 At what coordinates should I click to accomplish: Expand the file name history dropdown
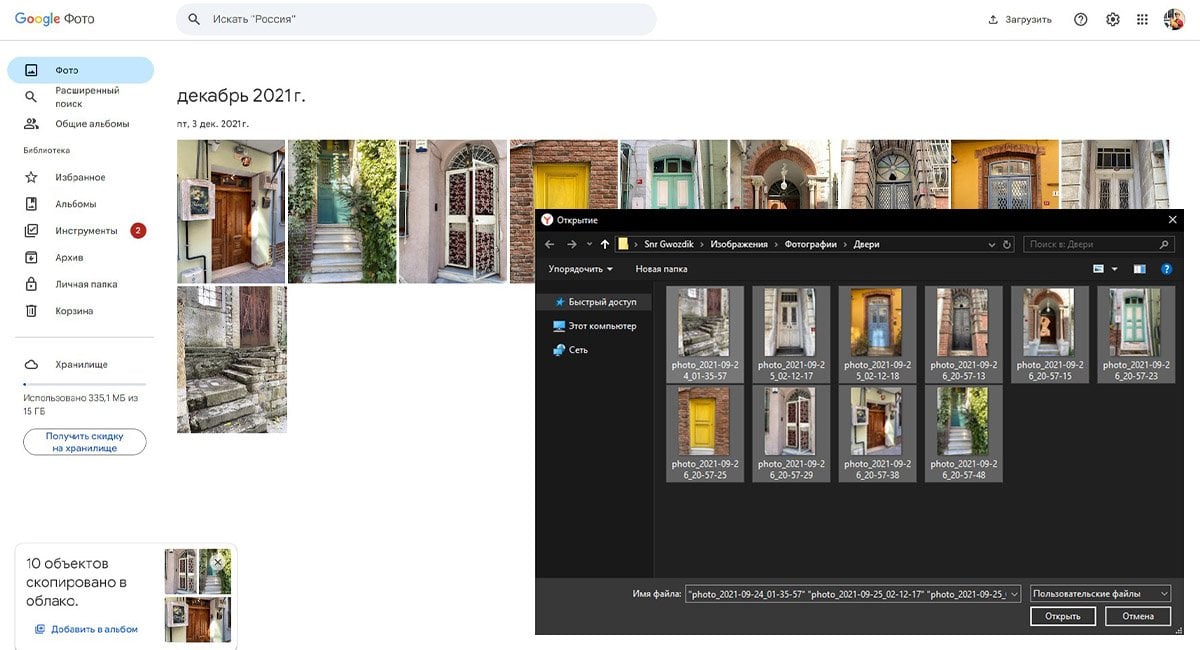coord(1014,593)
